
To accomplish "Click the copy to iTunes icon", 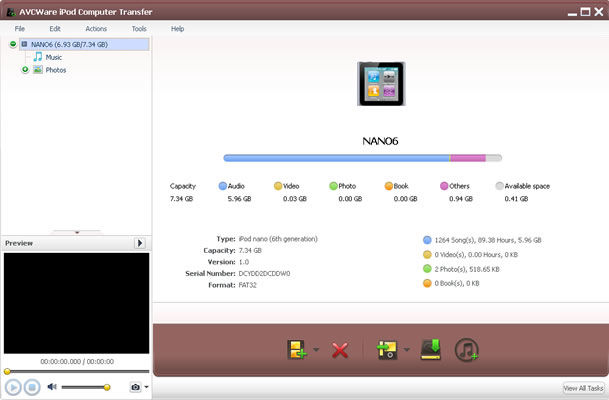I will click(466, 350).
